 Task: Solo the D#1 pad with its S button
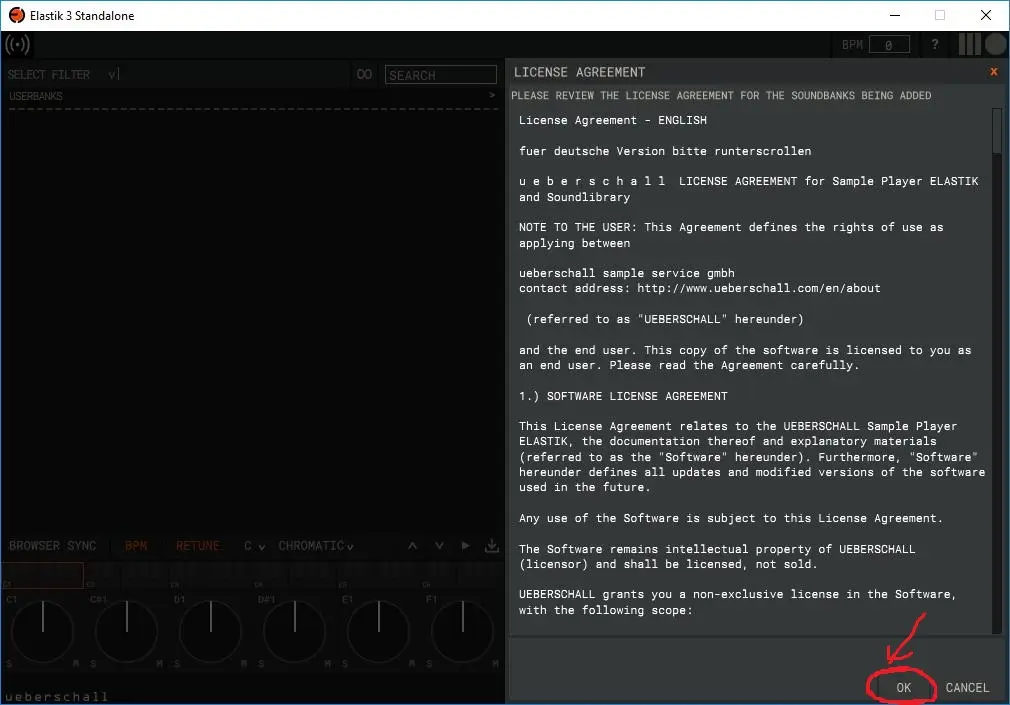261,663
